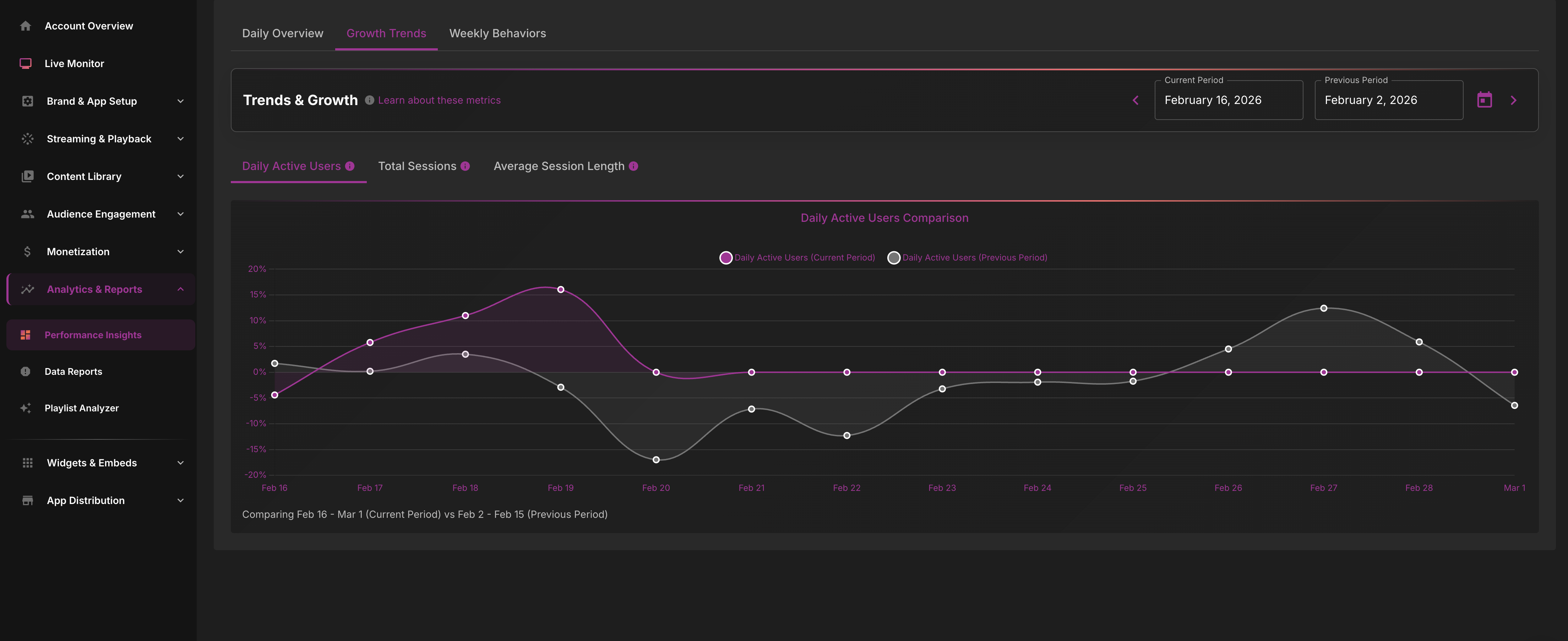Viewport: 1568px width, 641px height.
Task: Open Learn about these metrics link
Action: (439, 100)
